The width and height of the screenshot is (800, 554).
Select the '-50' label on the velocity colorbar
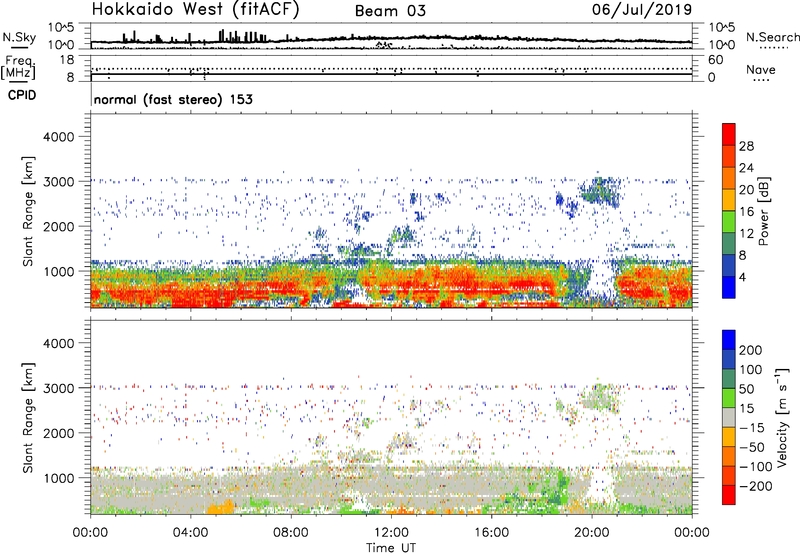click(752, 447)
